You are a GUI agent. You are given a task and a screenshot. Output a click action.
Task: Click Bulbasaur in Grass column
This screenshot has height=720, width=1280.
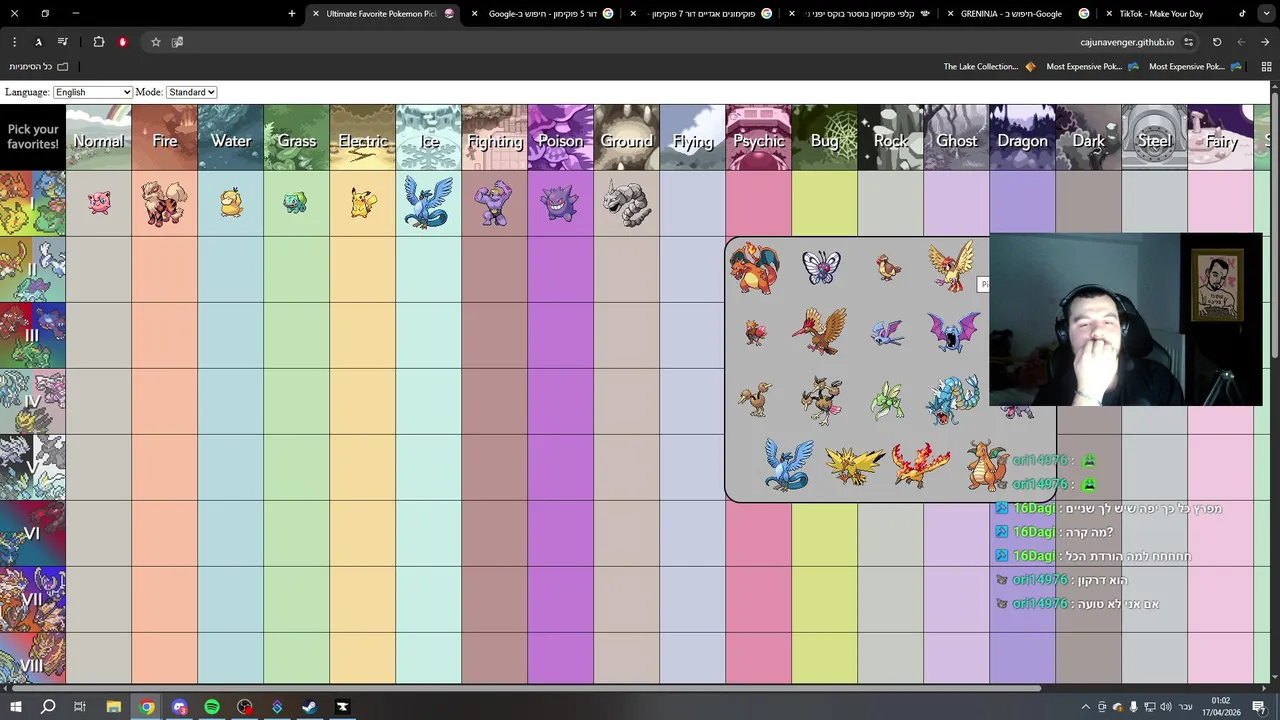tap(297, 203)
